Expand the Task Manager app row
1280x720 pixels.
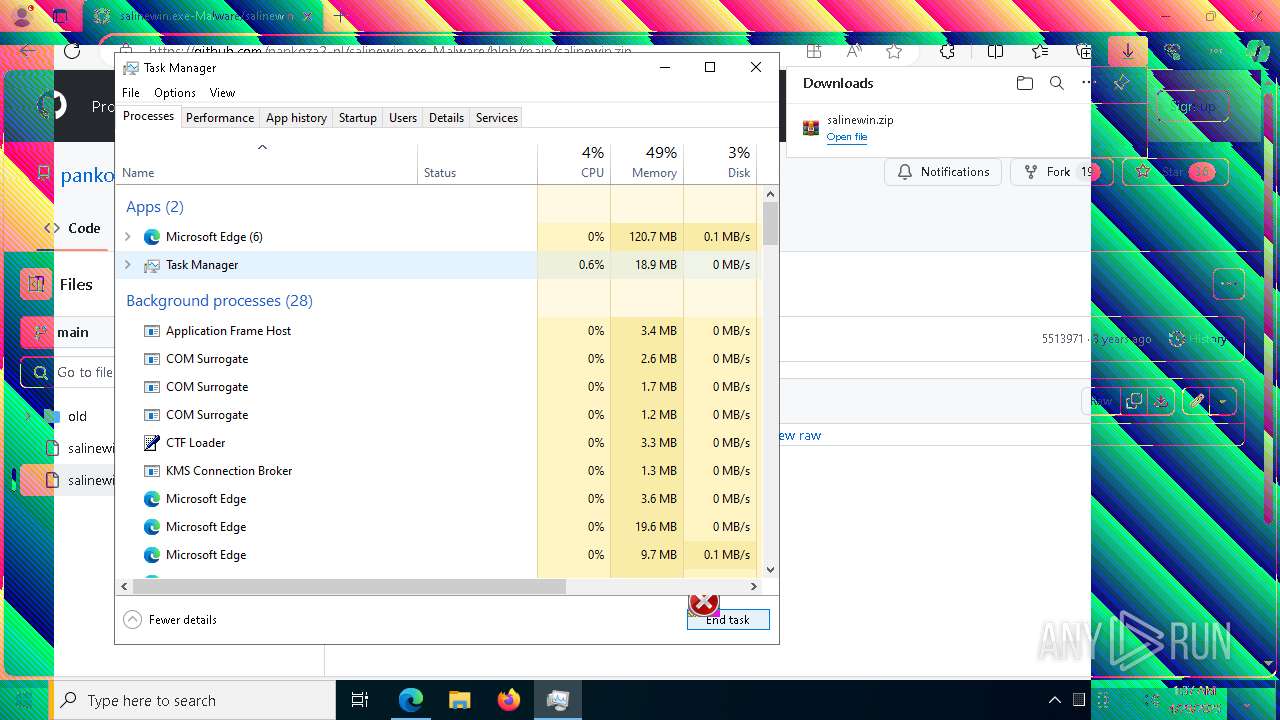[x=127, y=265]
